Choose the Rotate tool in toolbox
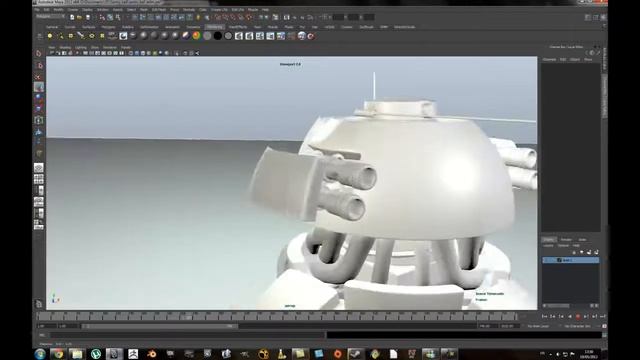The height and width of the screenshot is (360, 640). click(39, 98)
